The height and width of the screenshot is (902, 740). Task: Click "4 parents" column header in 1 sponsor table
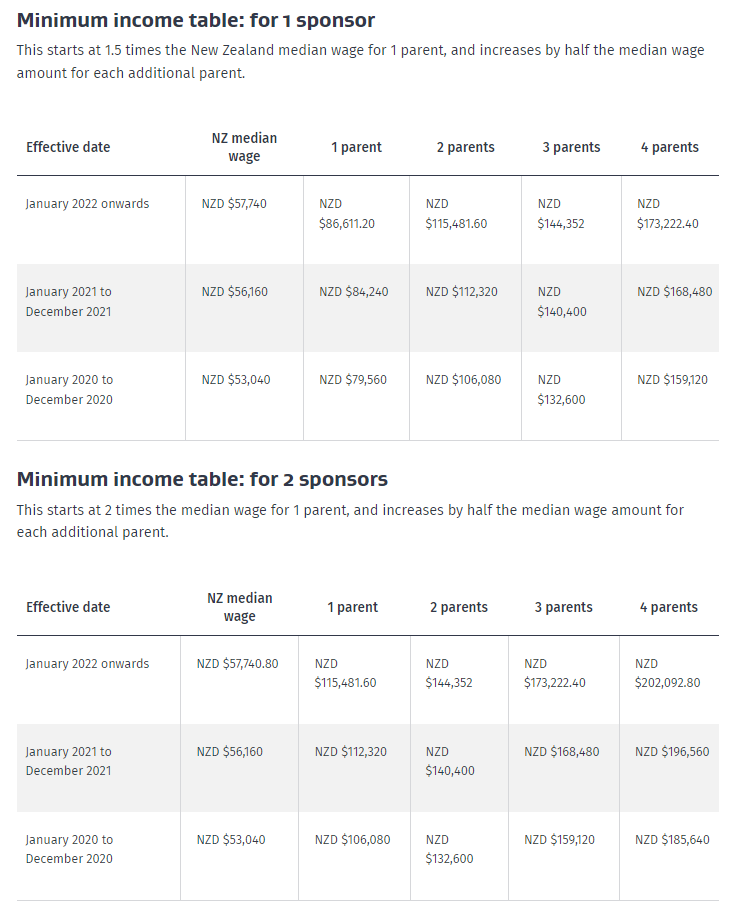coord(670,147)
